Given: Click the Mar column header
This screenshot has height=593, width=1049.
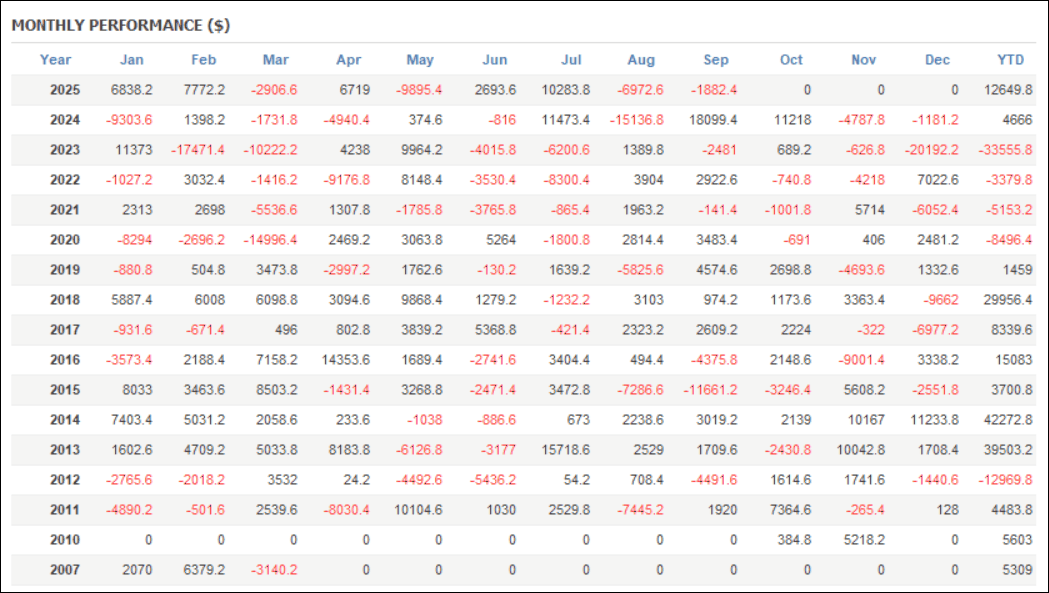Looking at the screenshot, I should pyautogui.click(x=275, y=60).
